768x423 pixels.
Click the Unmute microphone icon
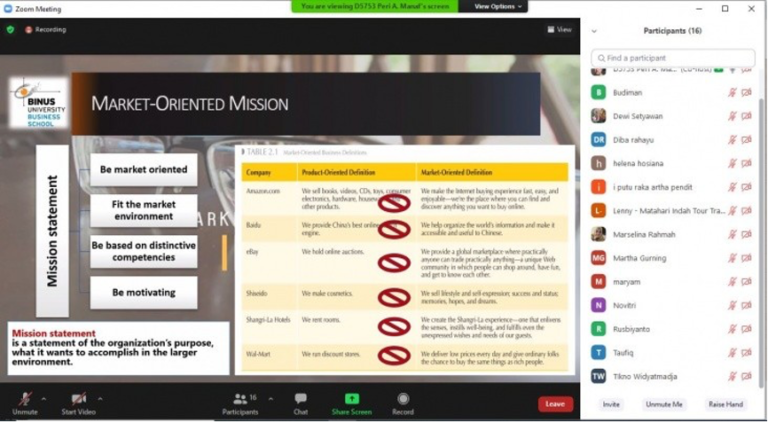[x=25, y=399]
